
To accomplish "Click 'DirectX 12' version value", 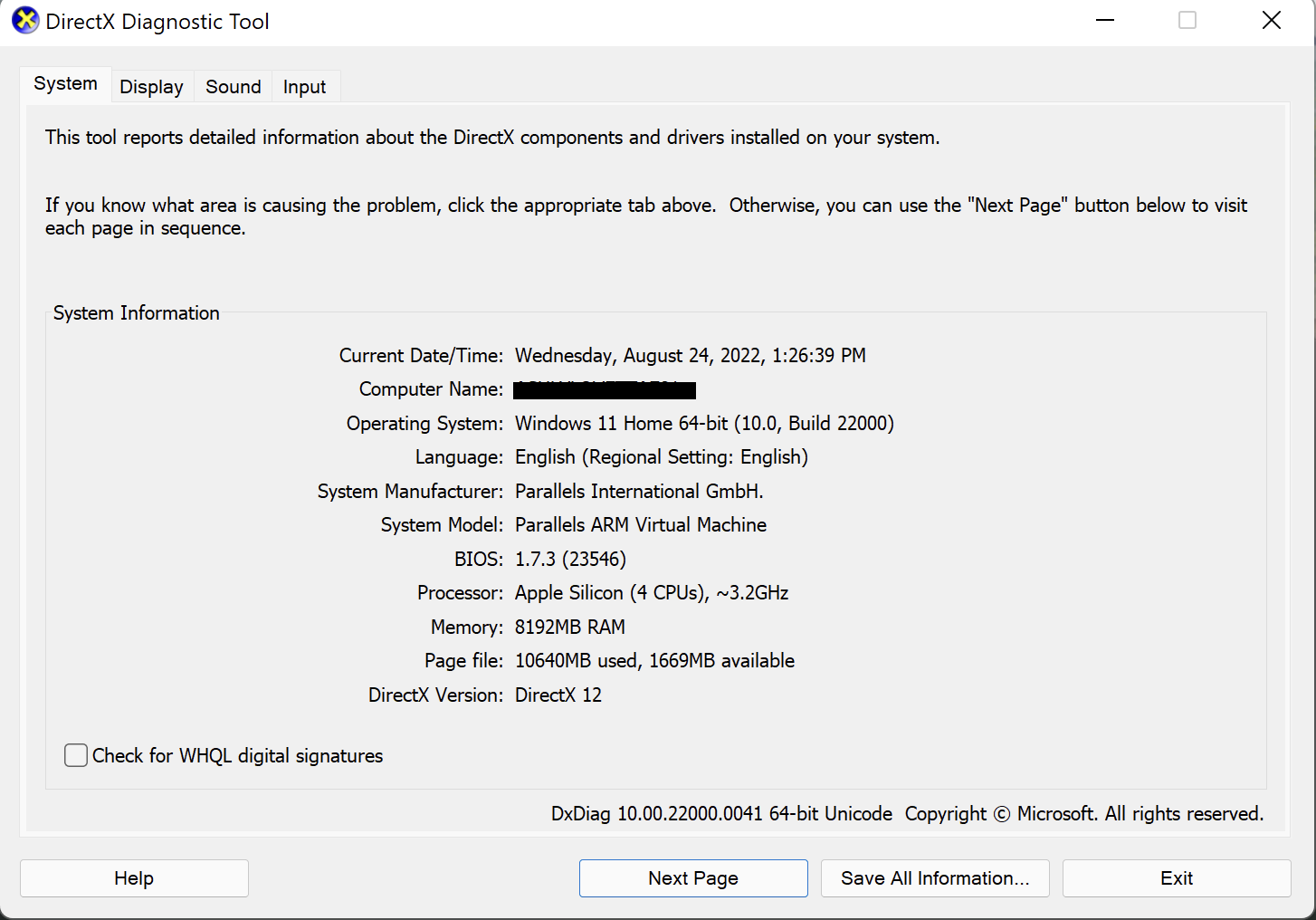I will coord(558,695).
